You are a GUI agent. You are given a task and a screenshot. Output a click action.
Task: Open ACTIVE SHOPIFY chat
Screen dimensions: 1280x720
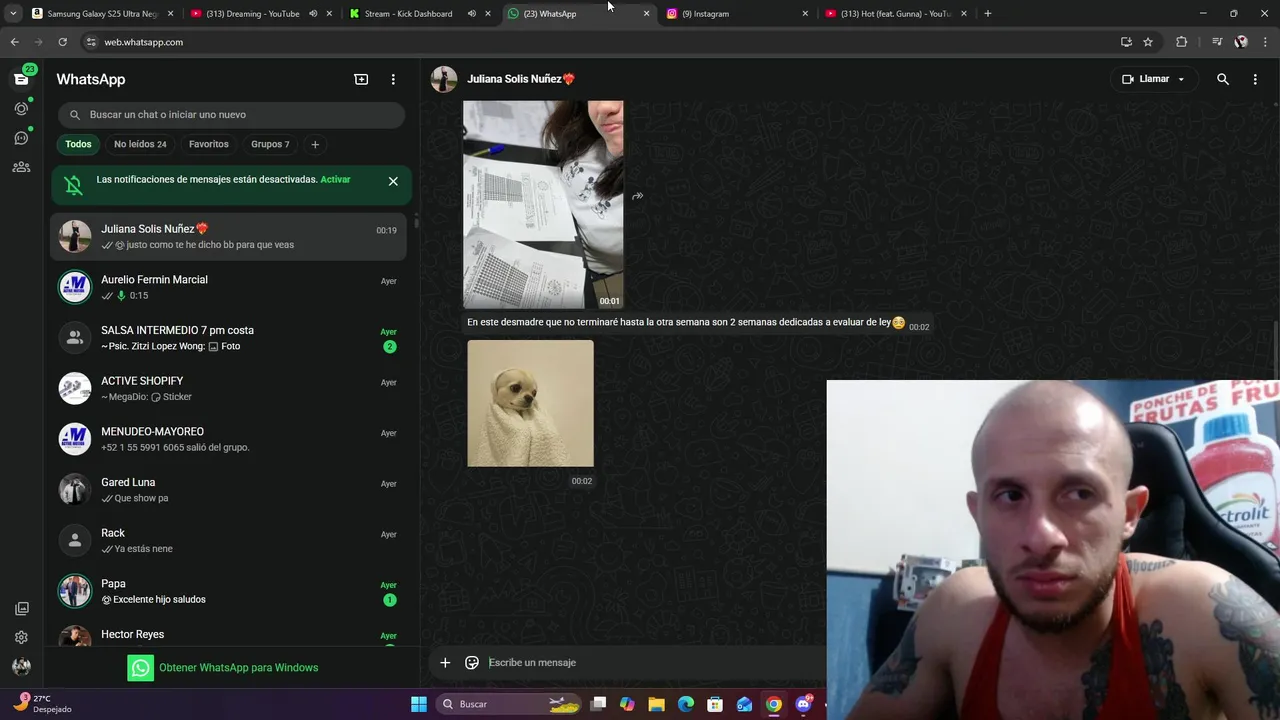click(x=228, y=388)
